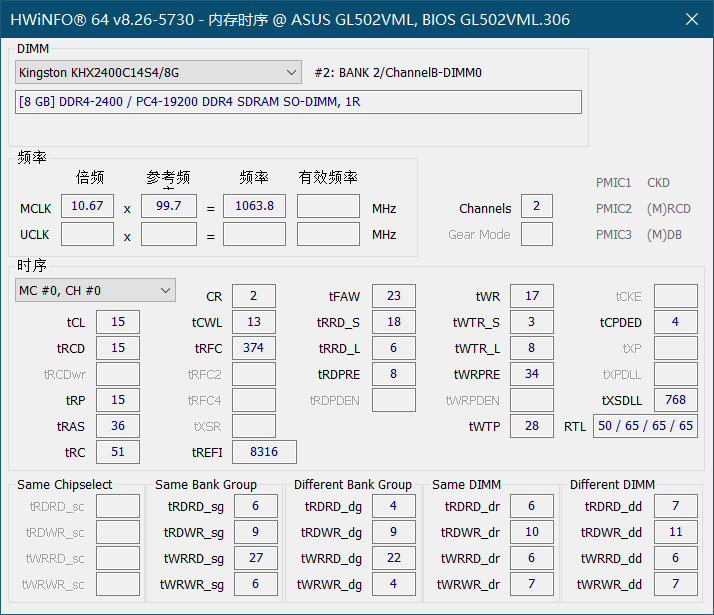
Task: Open the Kingston KHX2400C14S4/8G DIMM dropdown
Action: (158, 72)
